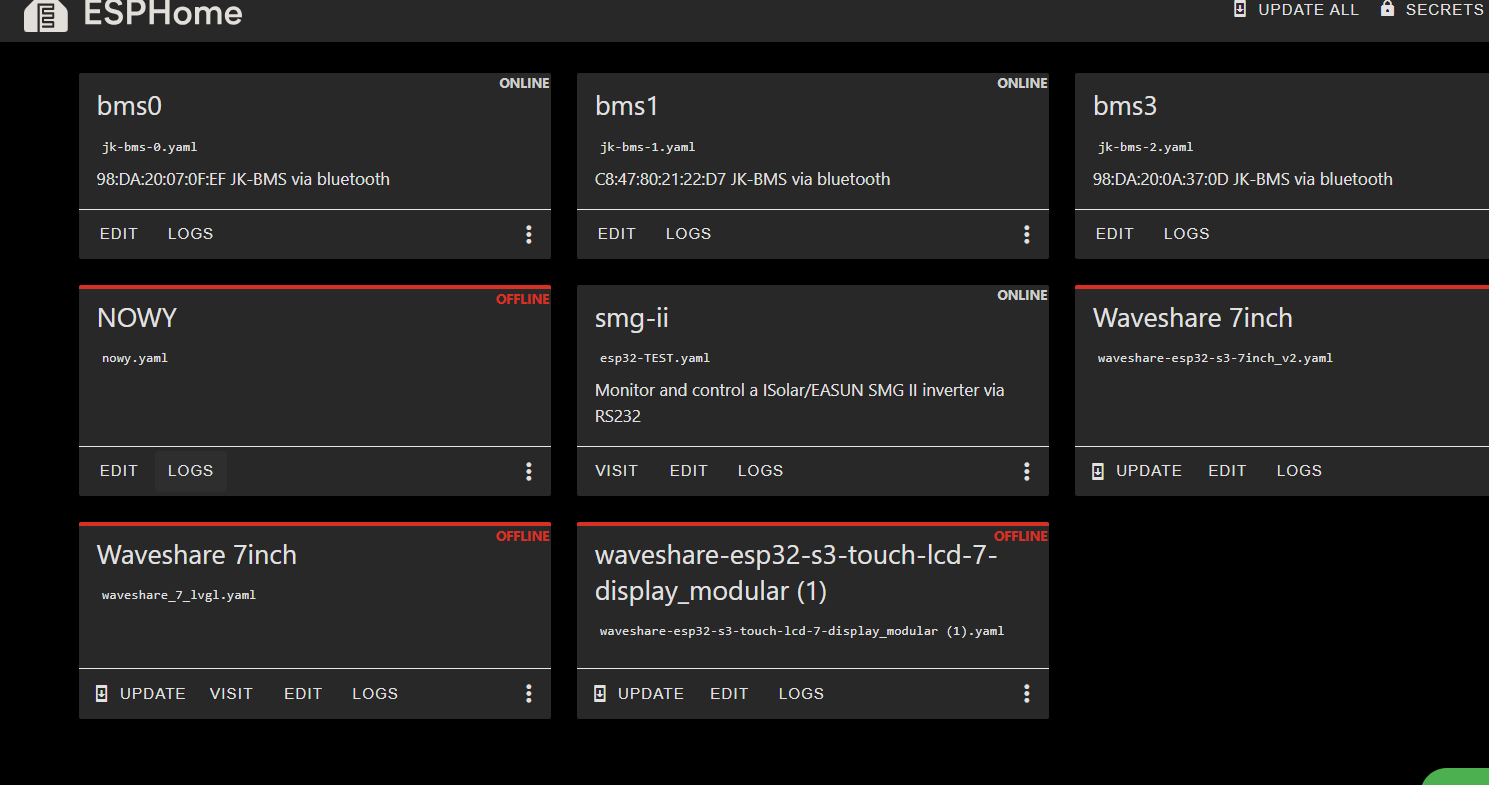
Task: Click the bms3 card title
Action: [x=1125, y=106]
